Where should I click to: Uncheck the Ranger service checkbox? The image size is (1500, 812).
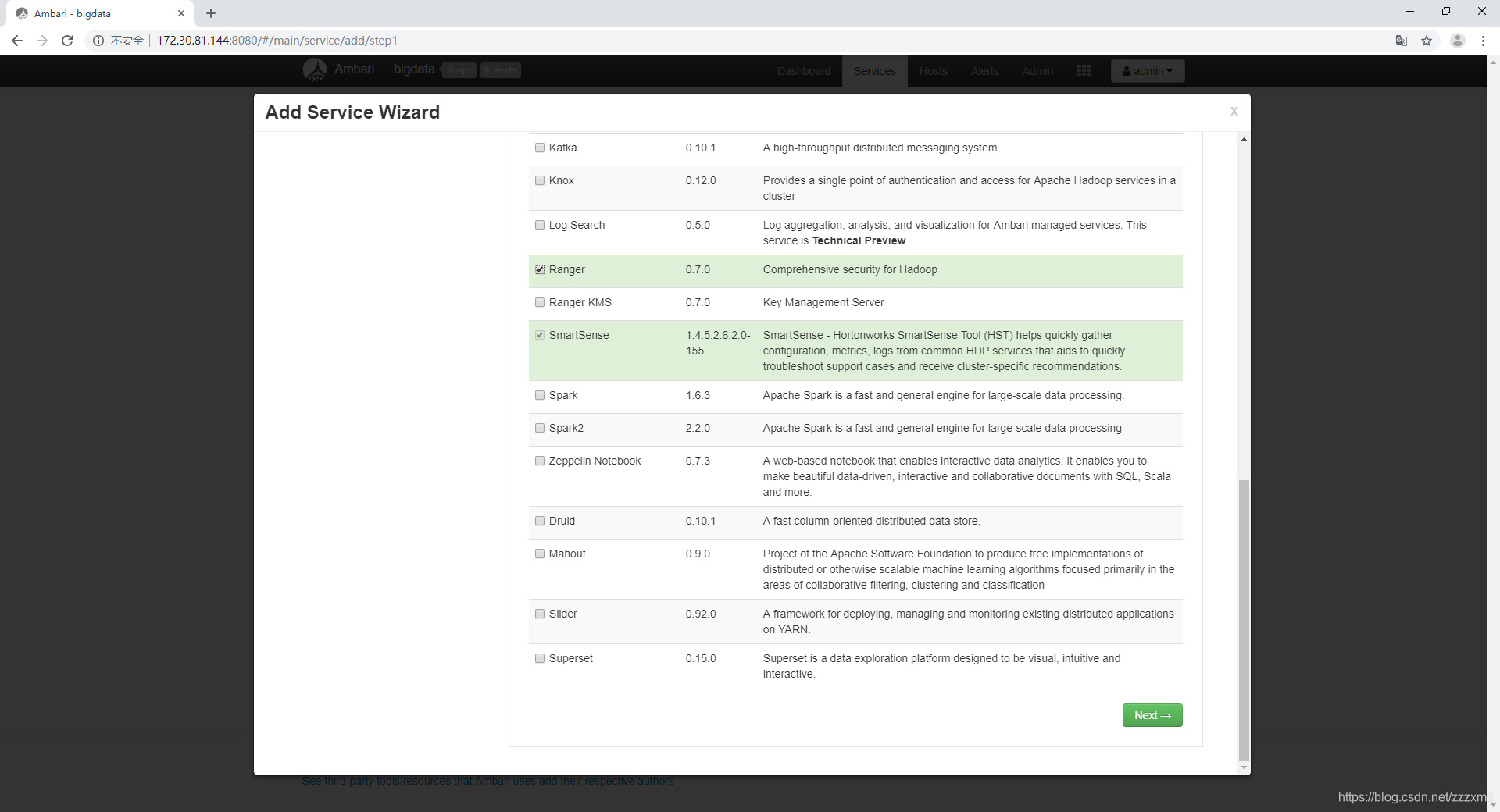pyautogui.click(x=540, y=269)
